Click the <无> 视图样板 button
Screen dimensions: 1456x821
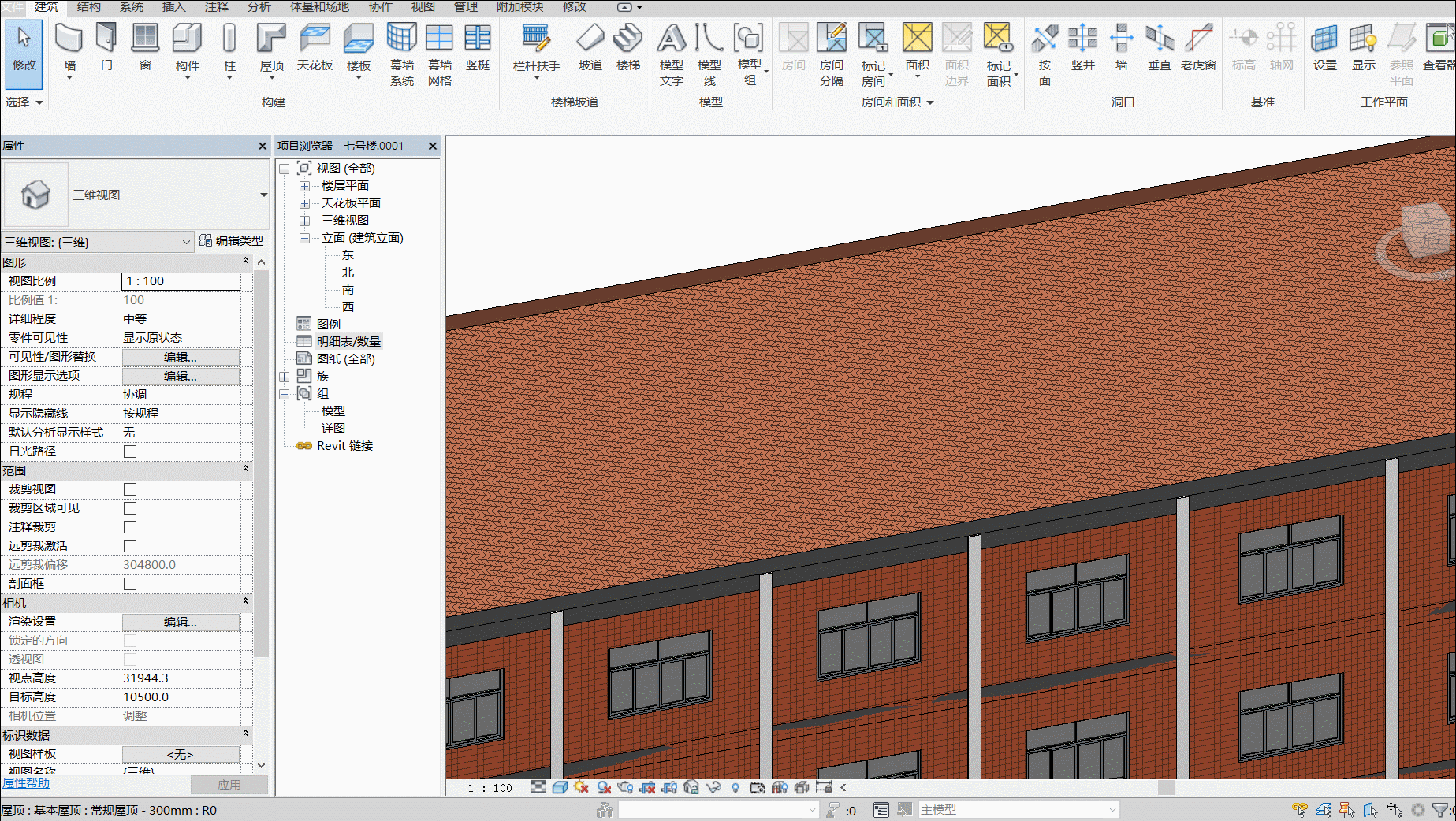click(181, 754)
